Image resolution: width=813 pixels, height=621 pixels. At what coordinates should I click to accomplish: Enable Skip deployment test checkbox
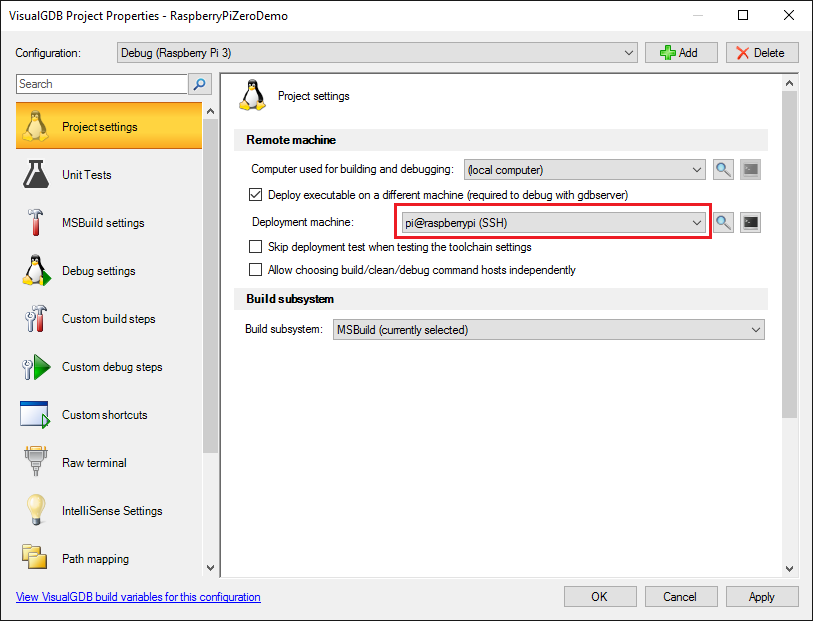tap(256, 247)
